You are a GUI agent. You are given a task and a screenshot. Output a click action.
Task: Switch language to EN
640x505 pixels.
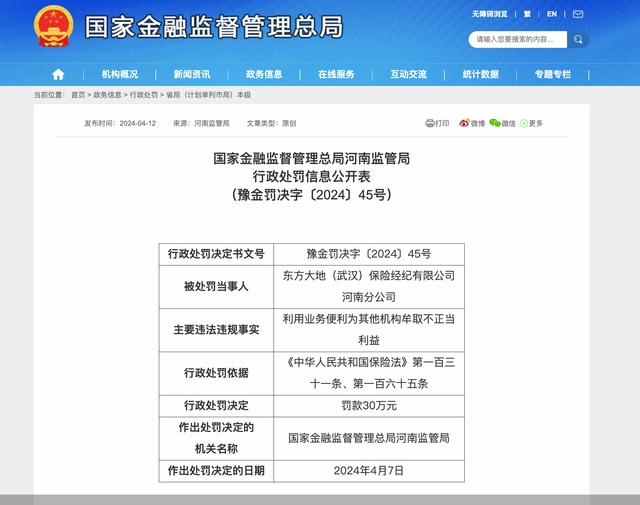(552, 14)
